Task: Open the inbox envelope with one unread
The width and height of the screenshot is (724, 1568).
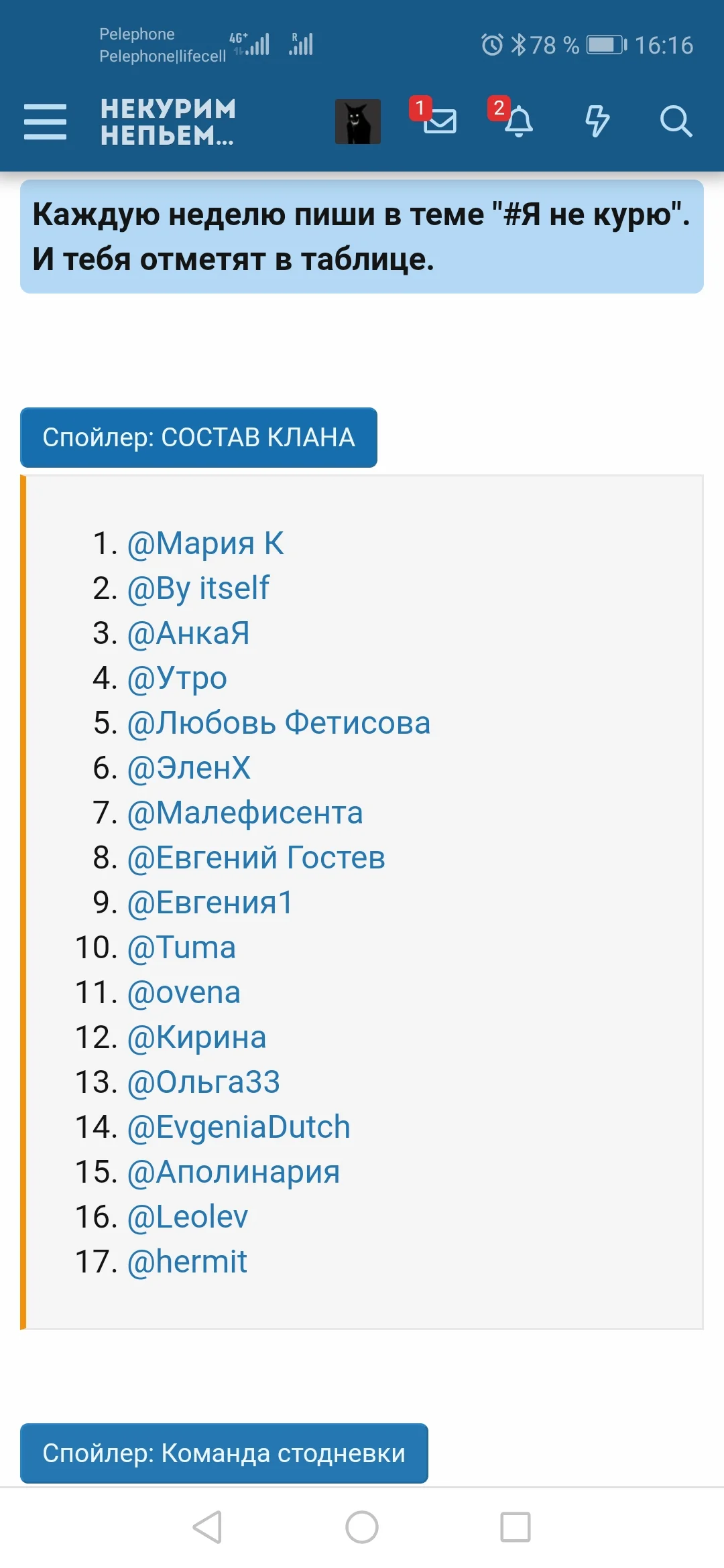Action: pos(439,121)
